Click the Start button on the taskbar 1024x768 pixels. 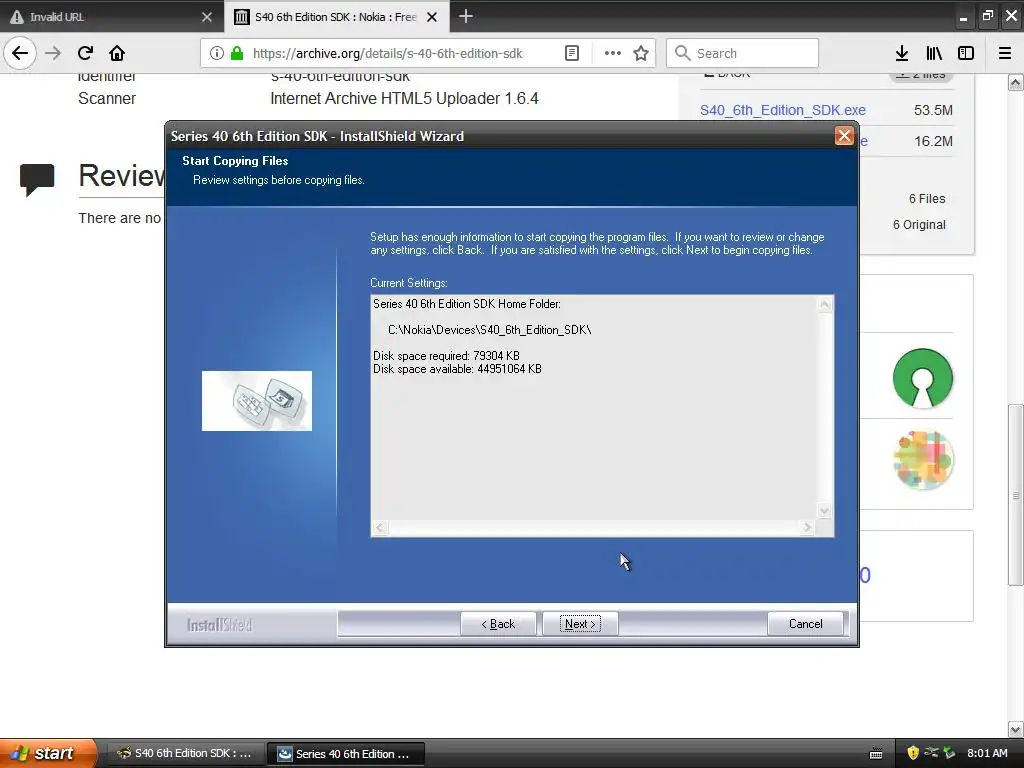click(x=47, y=753)
